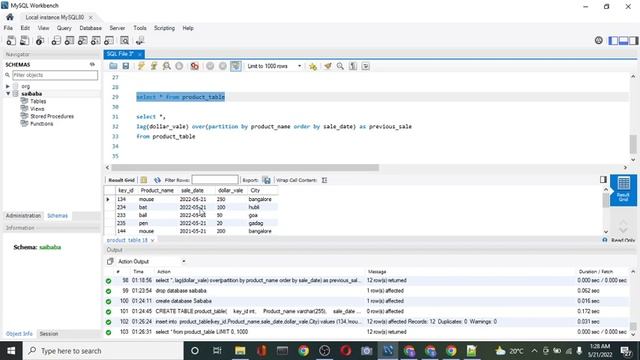Click Windows Start button
Screen dimensions: 640x360
[11, 351]
